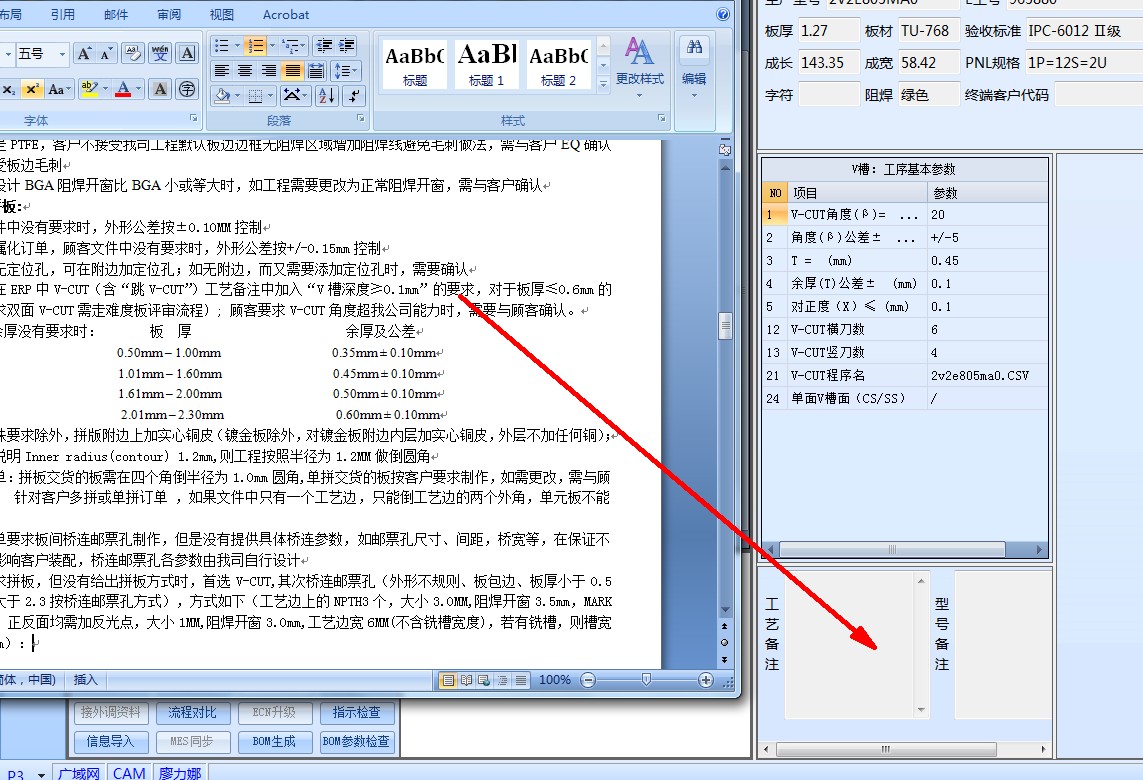Apply the red font color
Viewport: 1143px width, 780px height.
click(x=123, y=89)
